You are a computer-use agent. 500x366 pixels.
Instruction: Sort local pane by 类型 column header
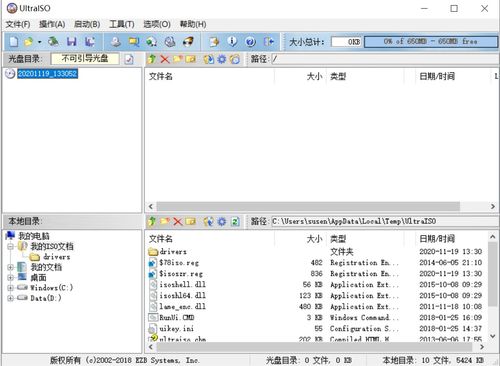pos(365,239)
